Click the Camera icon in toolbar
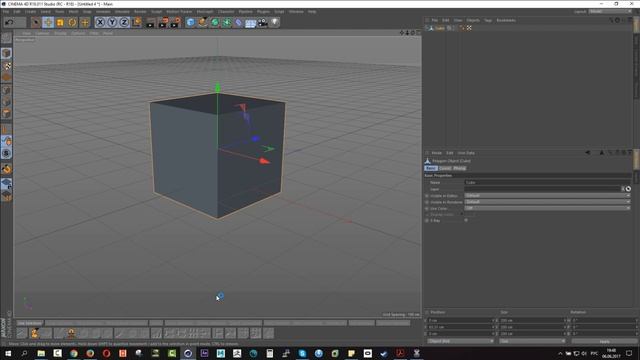Viewport: 640px width, 360px height. click(x=262, y=22)
